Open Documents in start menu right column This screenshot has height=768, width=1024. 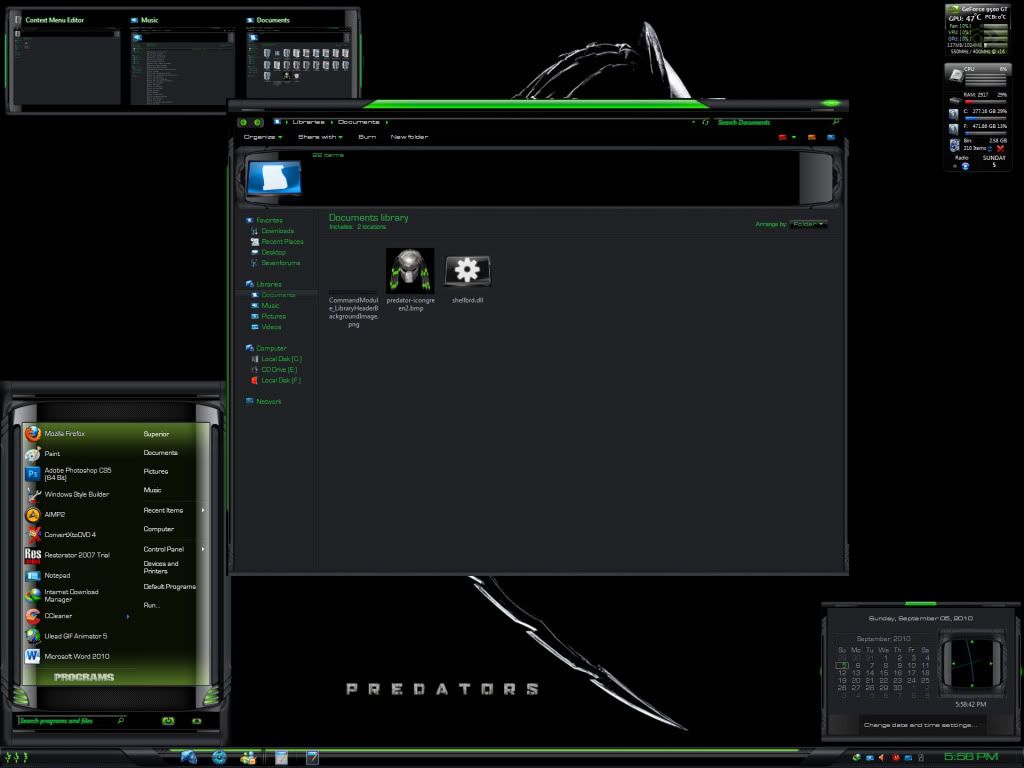click(x=161, y=453)
